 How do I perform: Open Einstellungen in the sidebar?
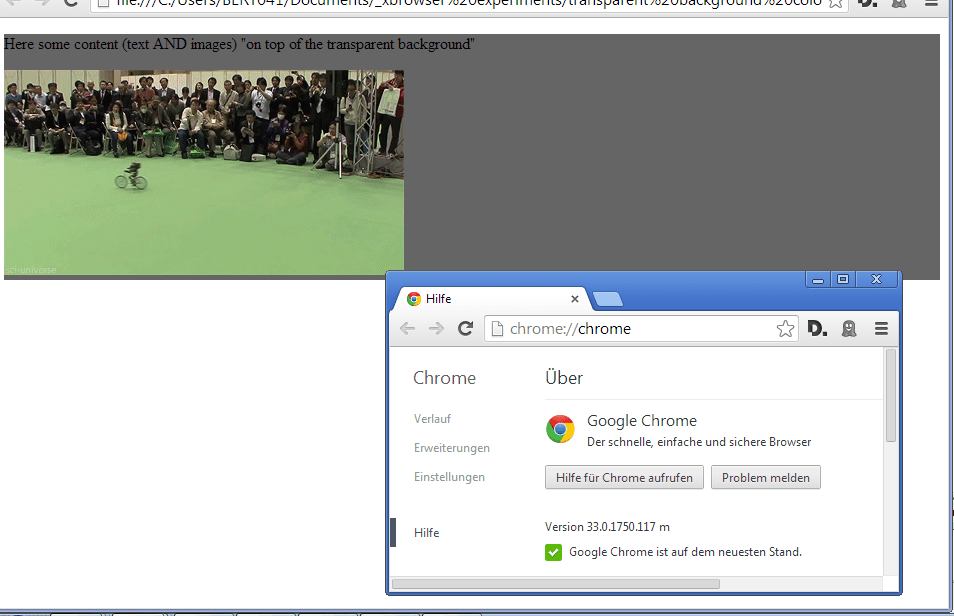click(449, 477)
